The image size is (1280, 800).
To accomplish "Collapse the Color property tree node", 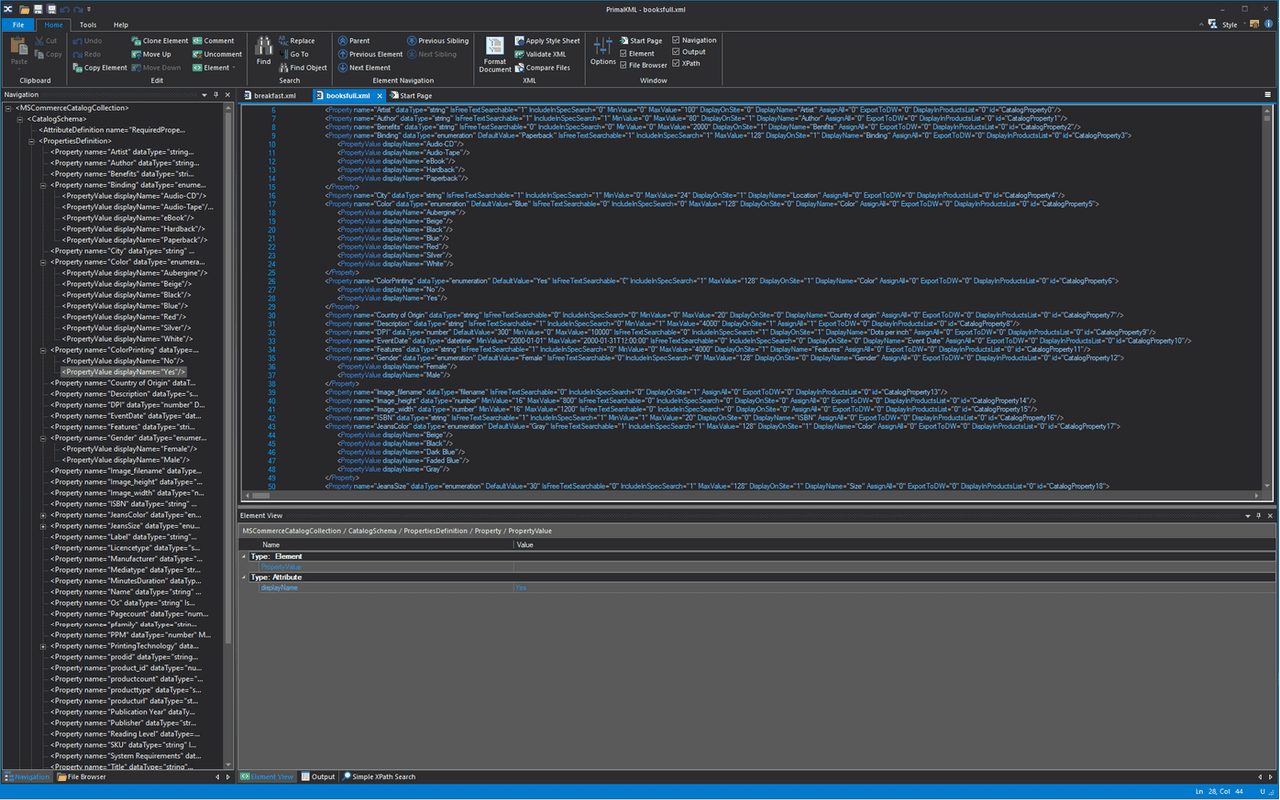I will (43, 262).
